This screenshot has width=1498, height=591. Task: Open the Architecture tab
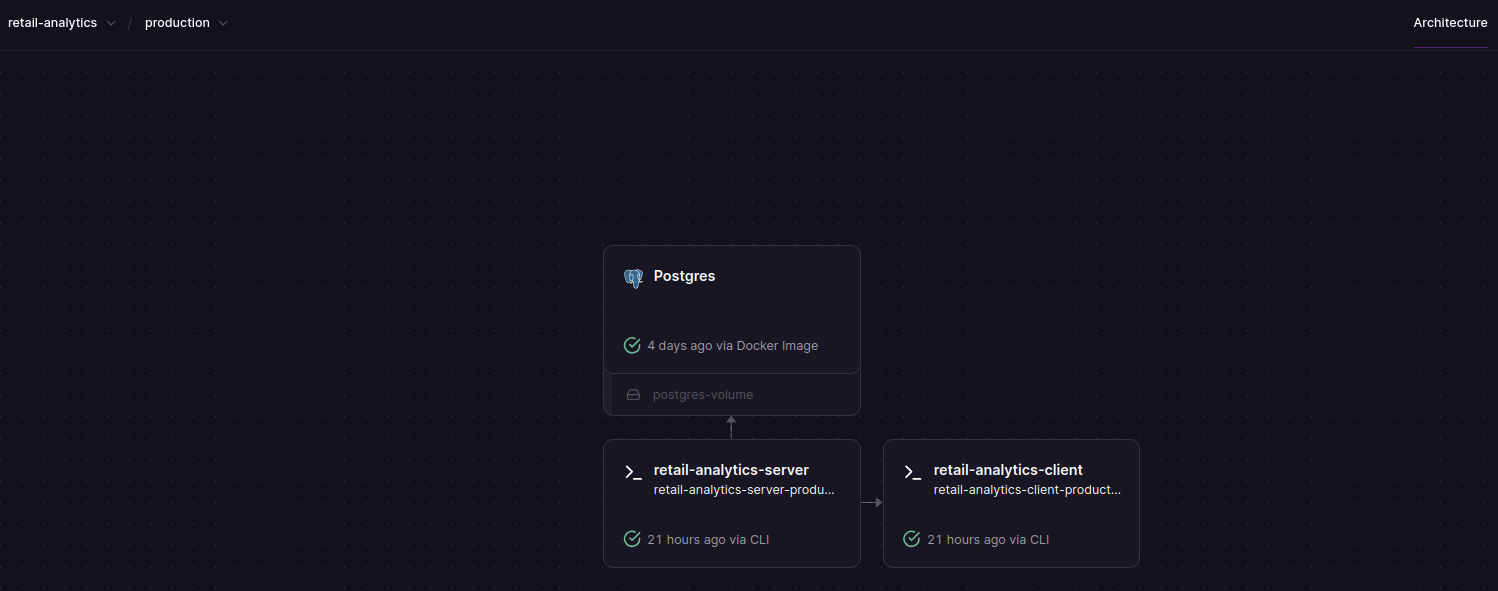tap(1450, 23)
